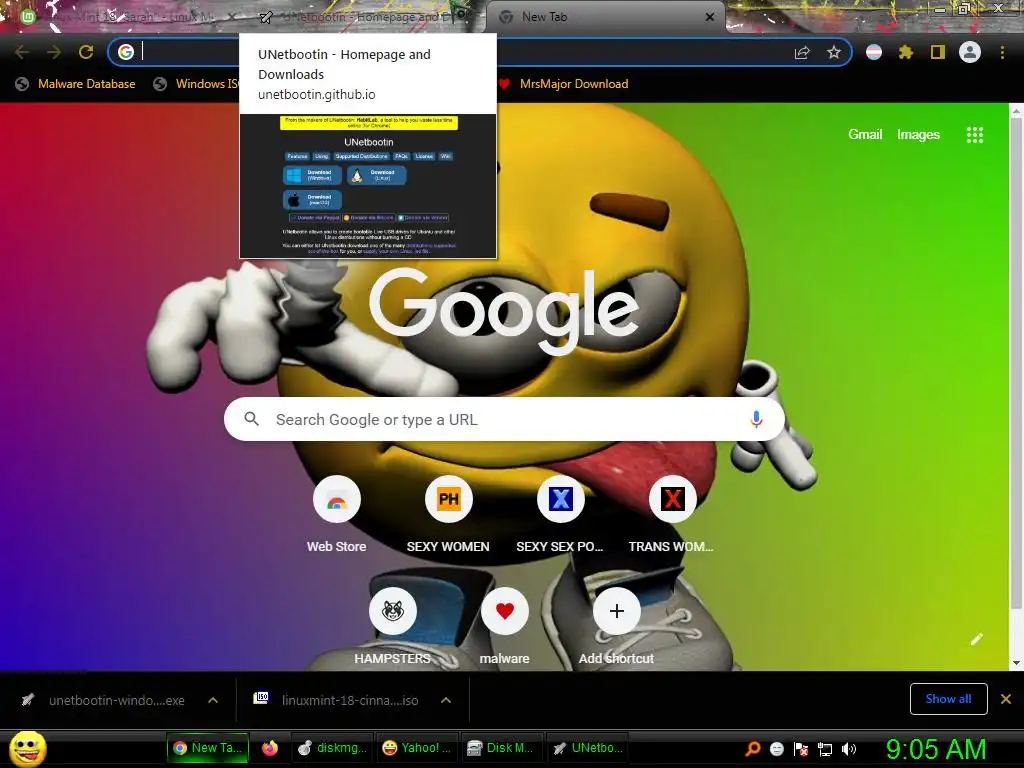Close the New Tab tab
Screen dimensions: 1024x768
[710, 17]
